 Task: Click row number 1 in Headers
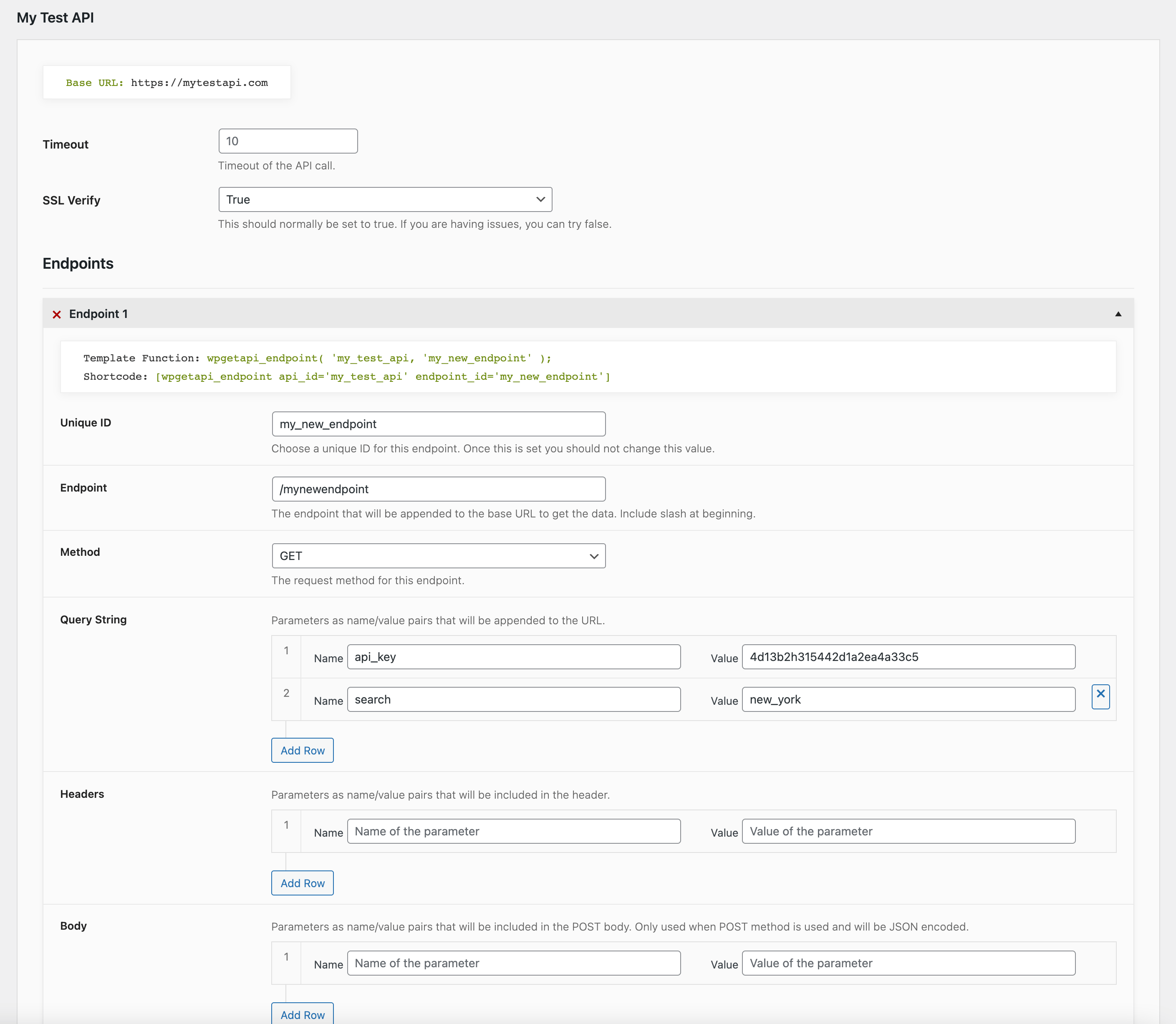(286, 825)
